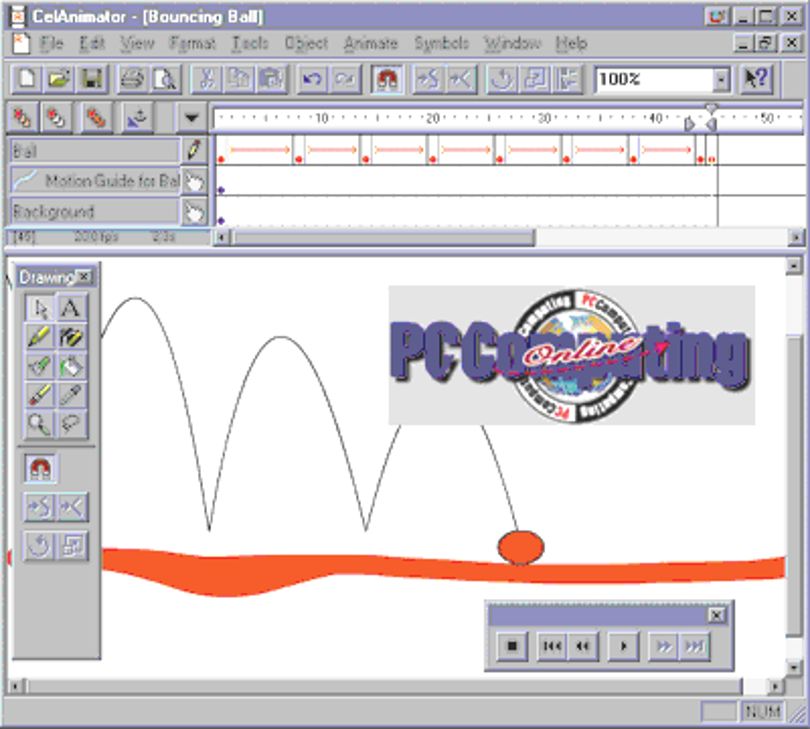Open the 100% zoom dropdown
Screen dimensions: 810x729
click(x=721, y=80)
